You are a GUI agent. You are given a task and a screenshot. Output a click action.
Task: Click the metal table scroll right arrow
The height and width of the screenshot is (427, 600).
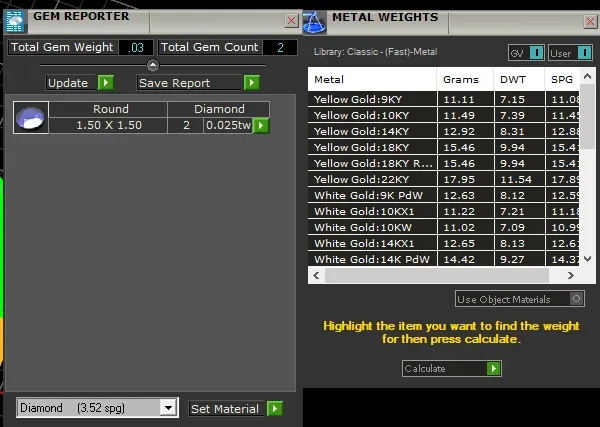coord(571,275)
